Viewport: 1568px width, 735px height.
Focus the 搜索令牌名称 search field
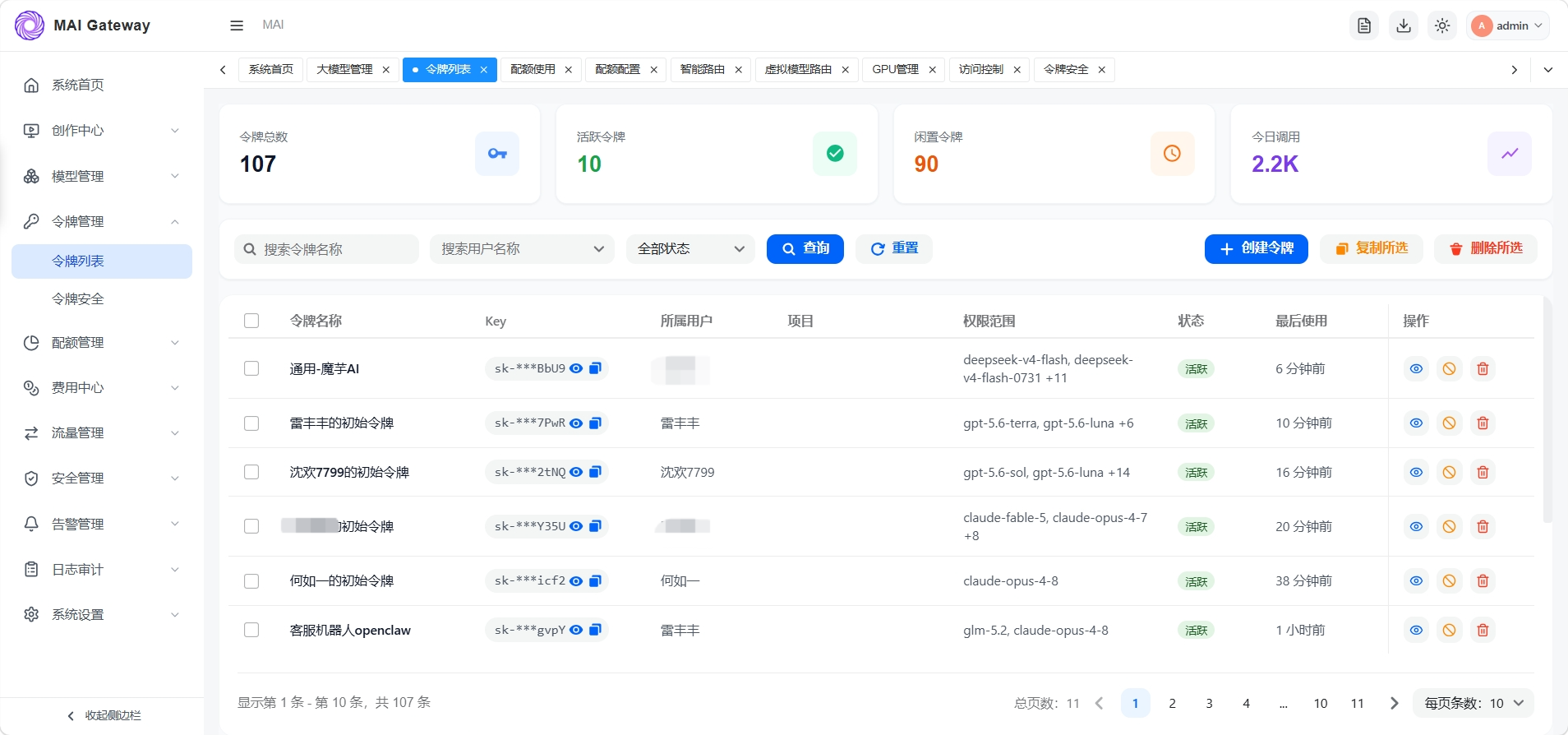[327, 249]
